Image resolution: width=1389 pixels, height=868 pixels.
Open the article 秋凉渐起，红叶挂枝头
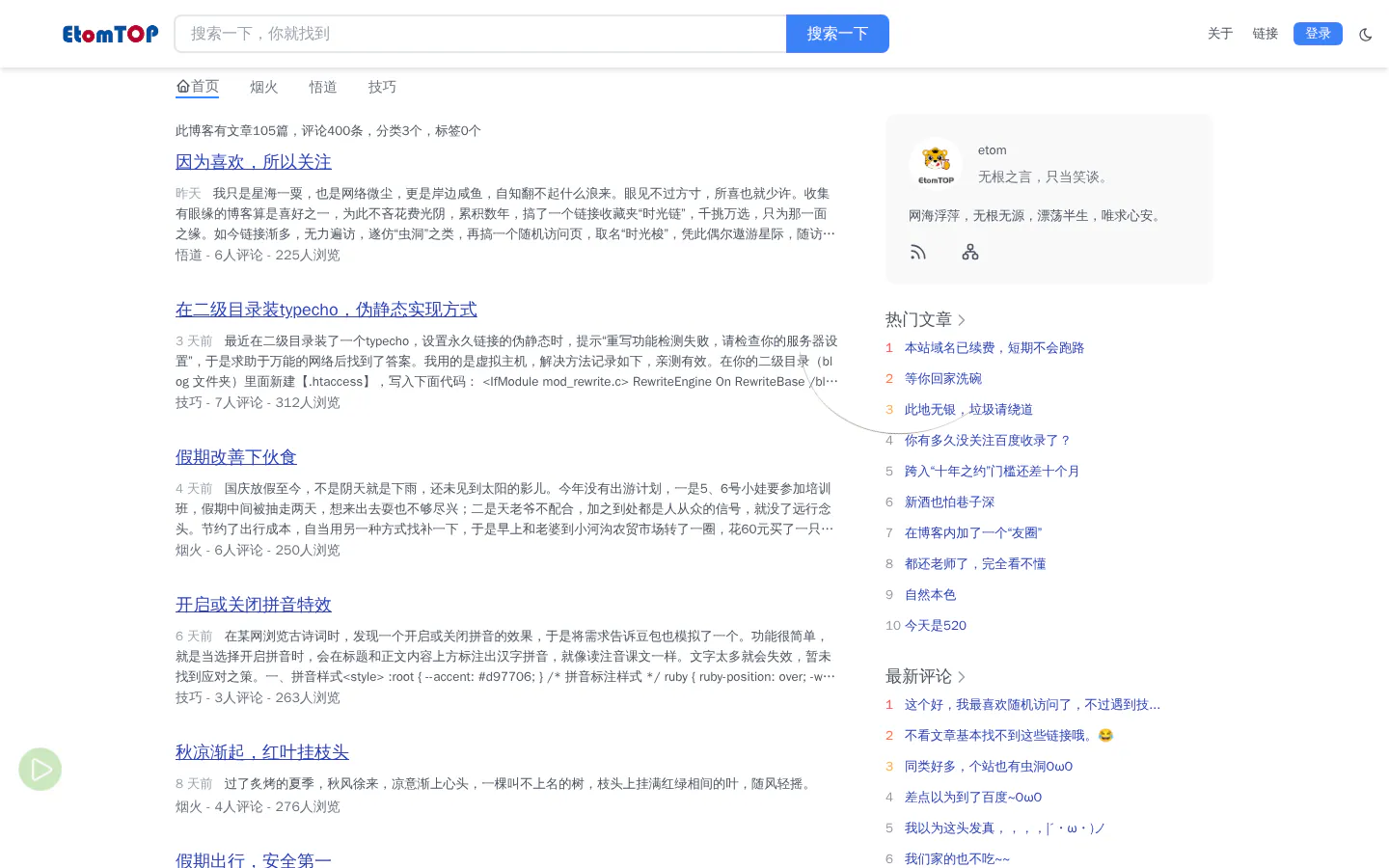pyautogui.click(x=262, y=752)
